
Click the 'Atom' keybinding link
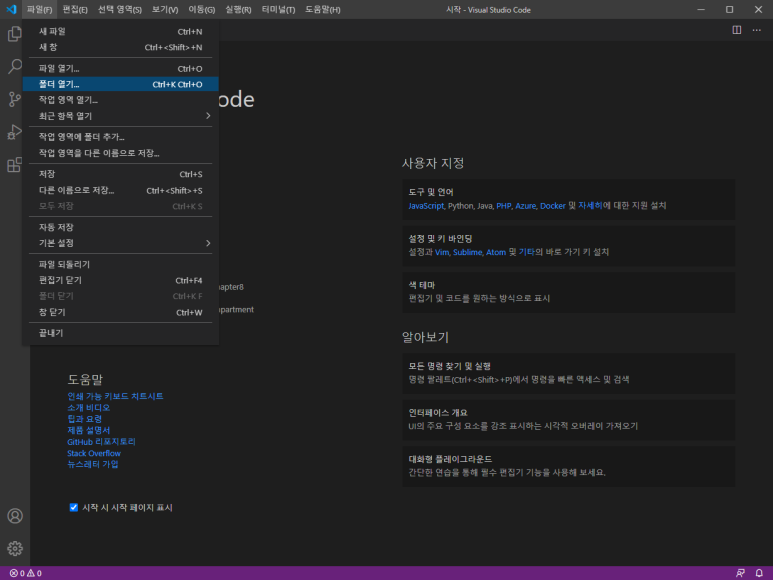point(496,252)
